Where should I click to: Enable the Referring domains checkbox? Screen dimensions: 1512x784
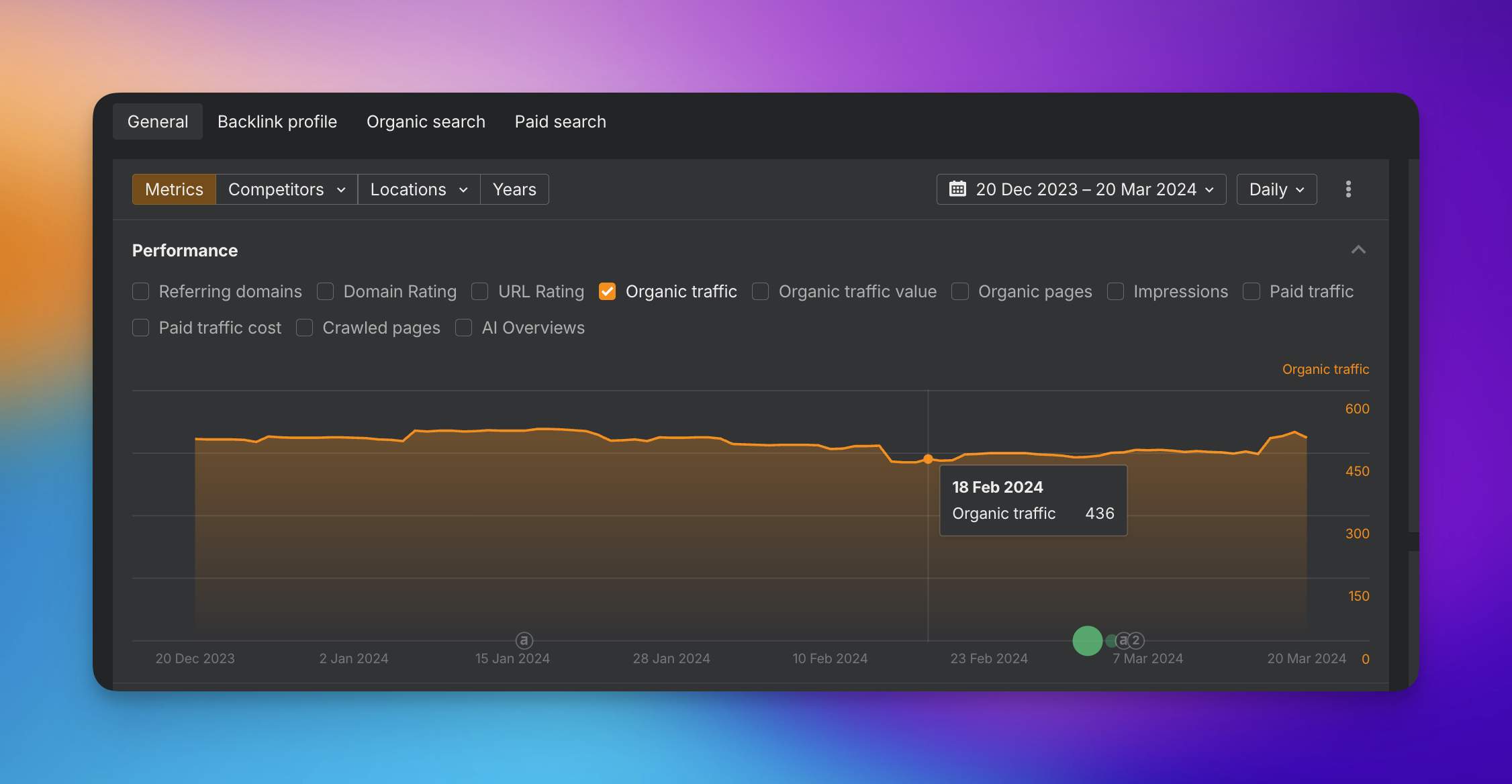[140, 291]
